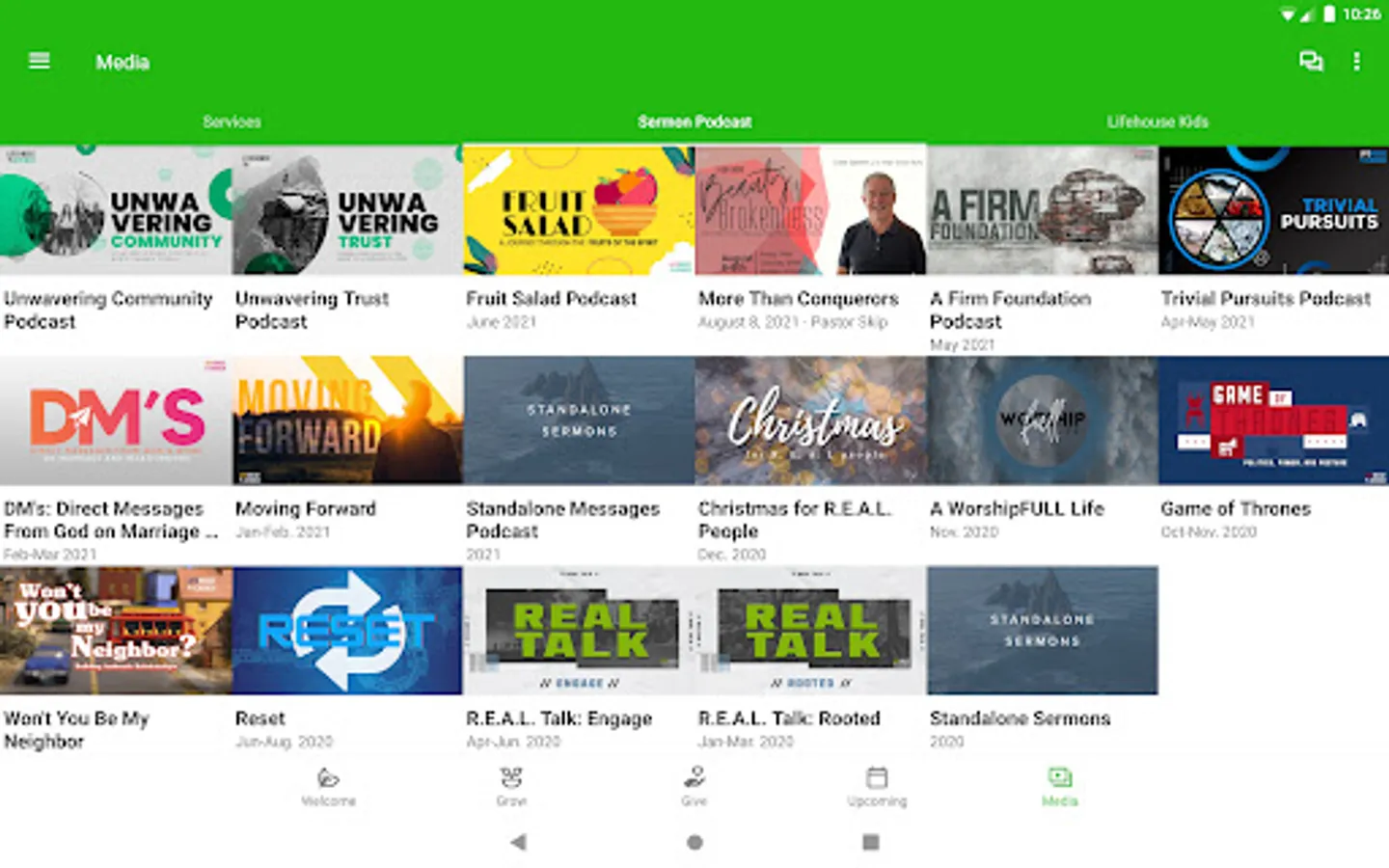Open the chat messages icon

click(1311, 62)
